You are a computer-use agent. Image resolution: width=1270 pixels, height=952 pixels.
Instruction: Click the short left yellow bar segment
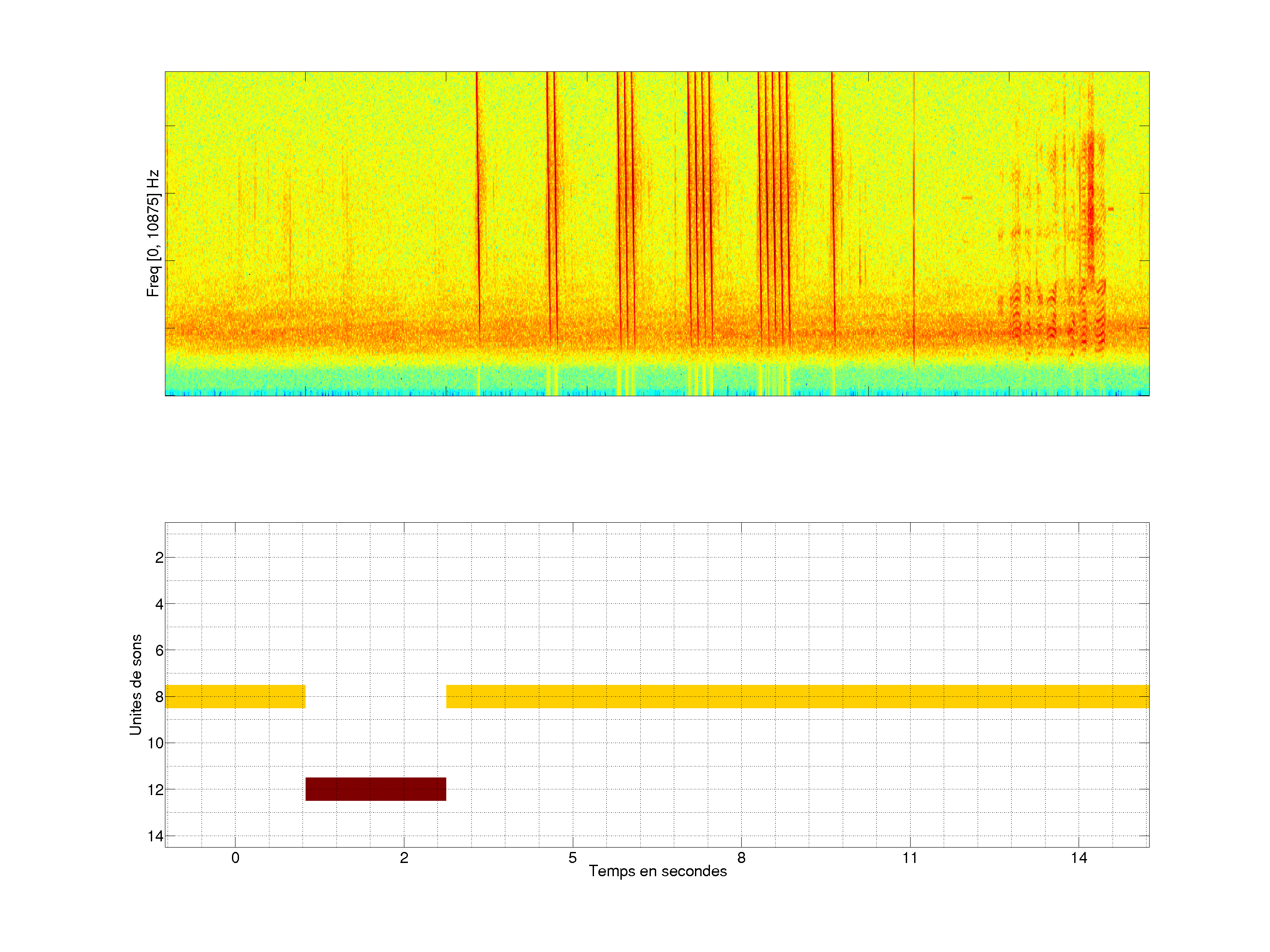(235, 696)
